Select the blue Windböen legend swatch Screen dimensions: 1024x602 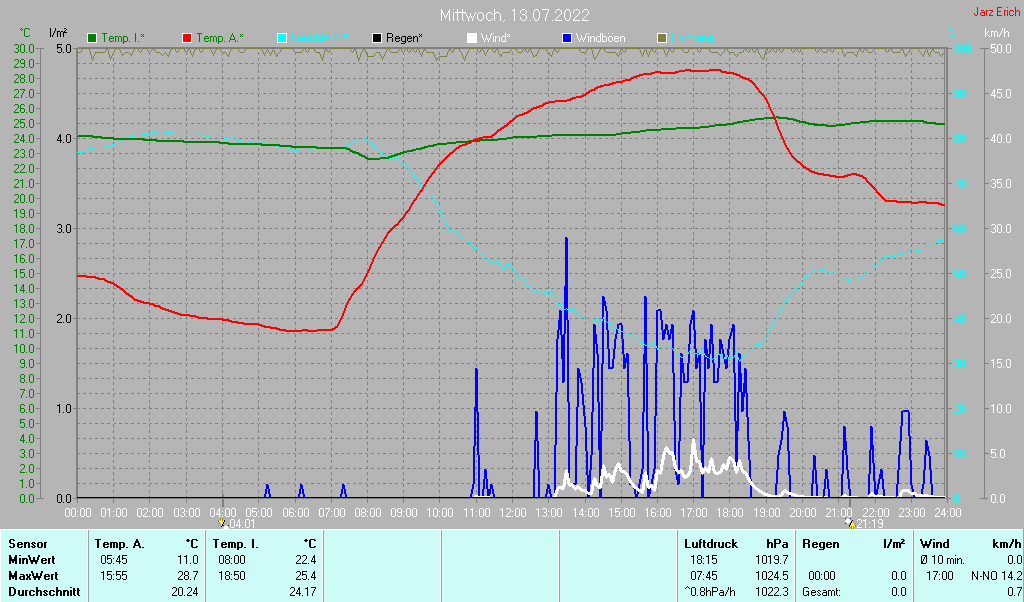[566, 39]
